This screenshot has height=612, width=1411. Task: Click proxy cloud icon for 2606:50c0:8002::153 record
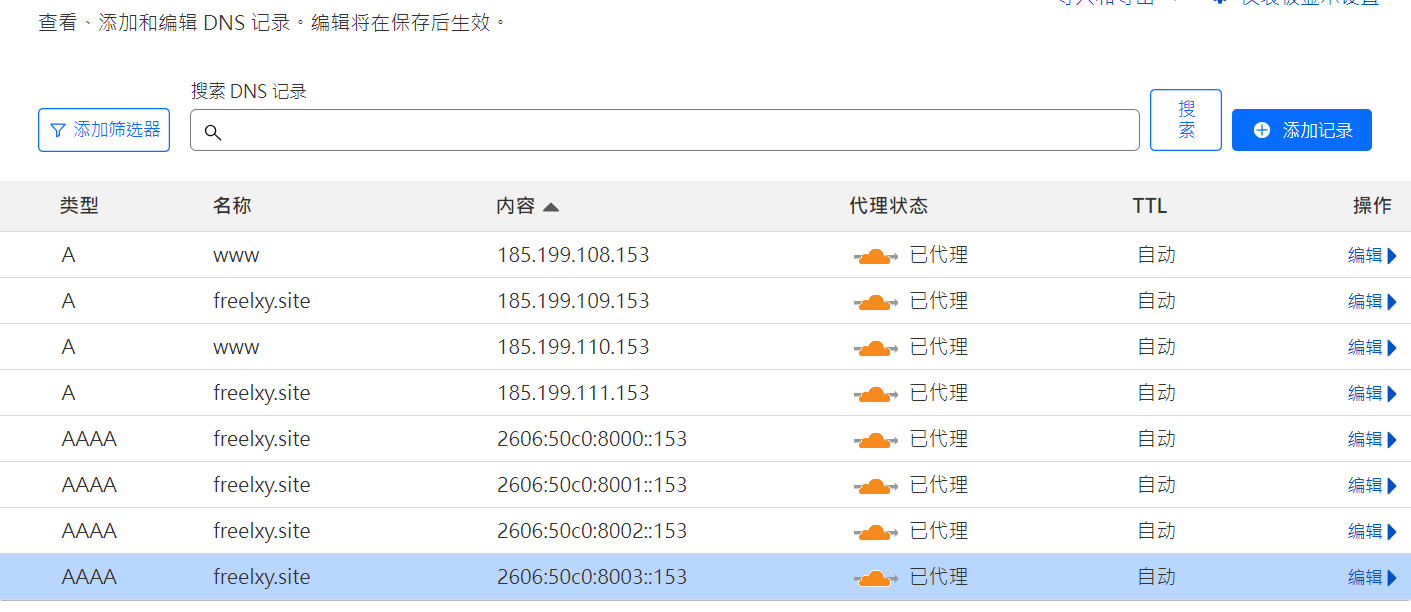pyautogui.click(x=875, y=531)
